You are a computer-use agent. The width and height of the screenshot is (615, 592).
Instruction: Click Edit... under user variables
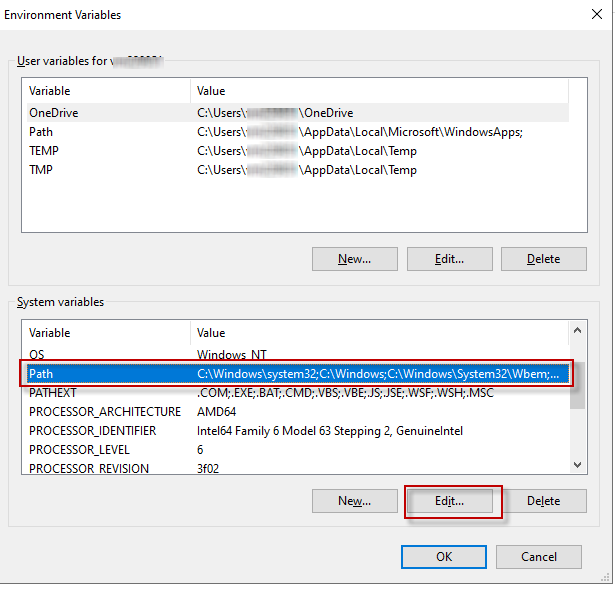click(449, 259)
